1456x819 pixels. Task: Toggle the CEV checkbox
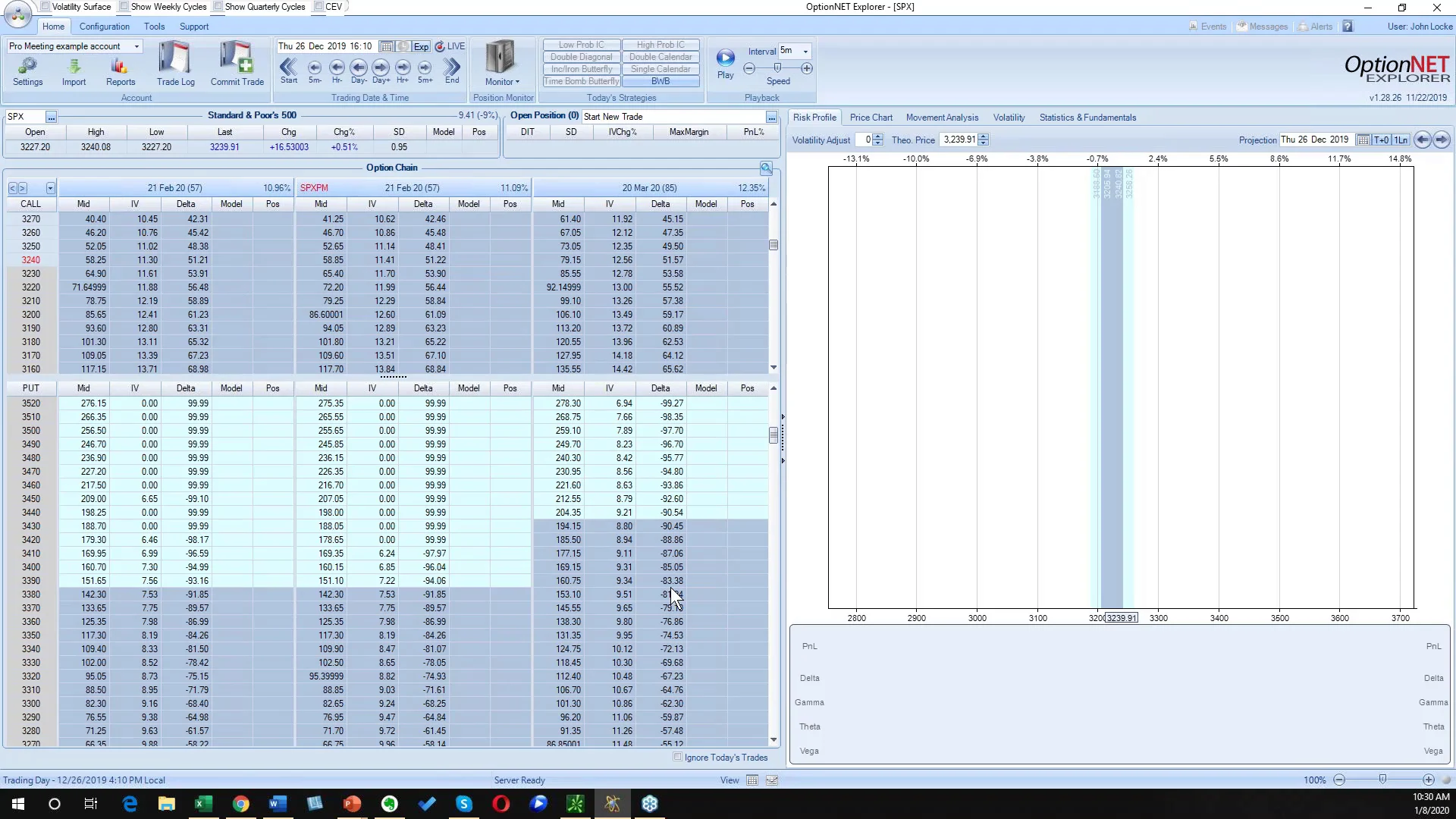pos(319,7)
